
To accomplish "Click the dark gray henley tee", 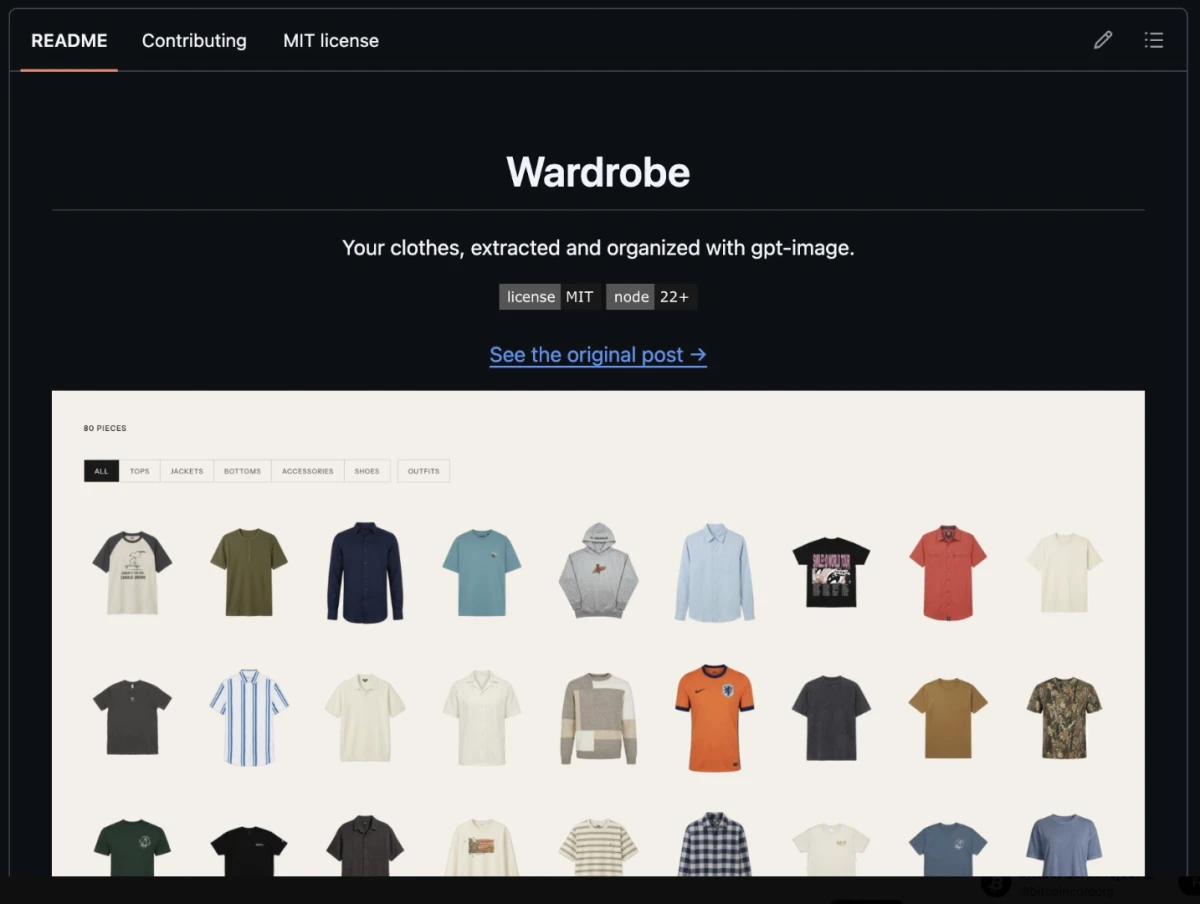I will [132, 717].
